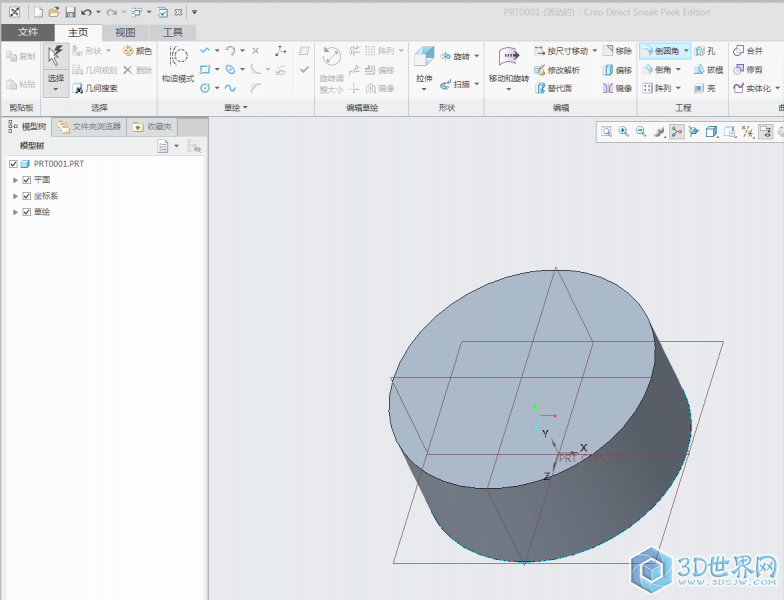Image resolution: width=784 pixels, height=600 pixels.
Task: Click the 镜像 (Mirror) edit tool
Action: click(x=616, y=88)
